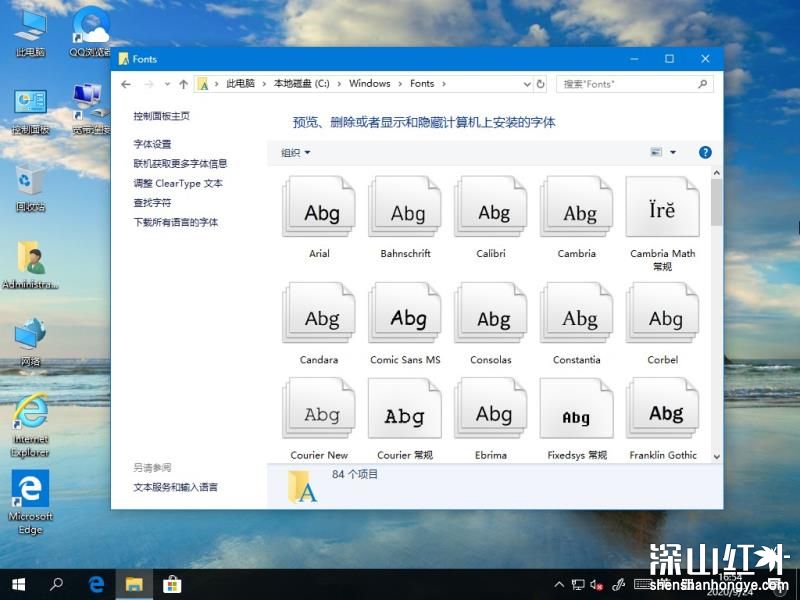Open Microsoft Edge from the taskbar
The height and width of the screenshot is (600, 800).
(x=96, y=584)
